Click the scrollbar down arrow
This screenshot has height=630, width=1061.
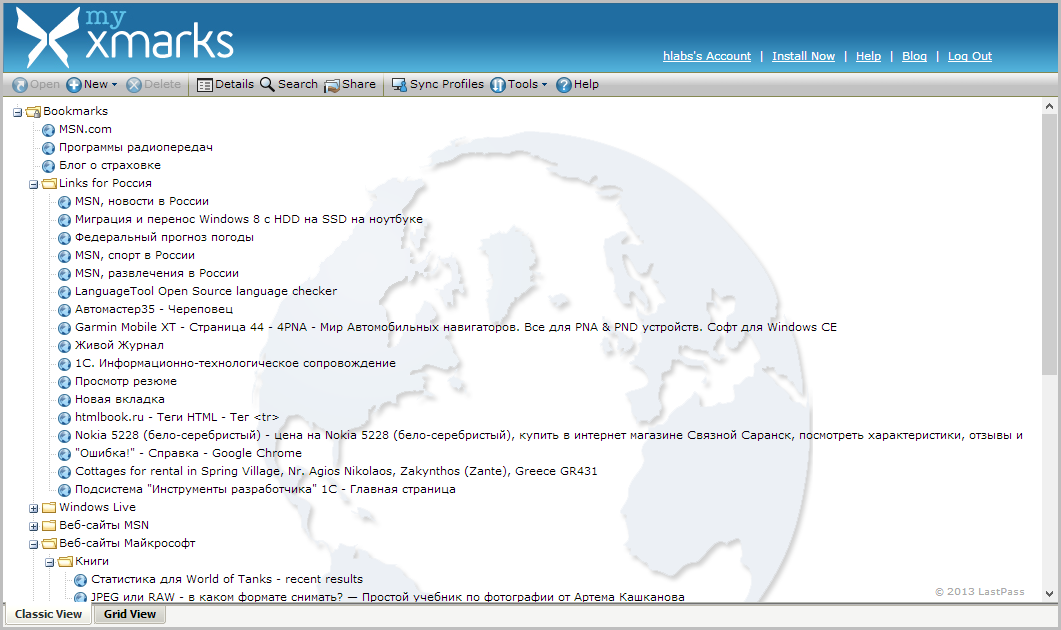pyautogui.click(x=1049, y=593)
